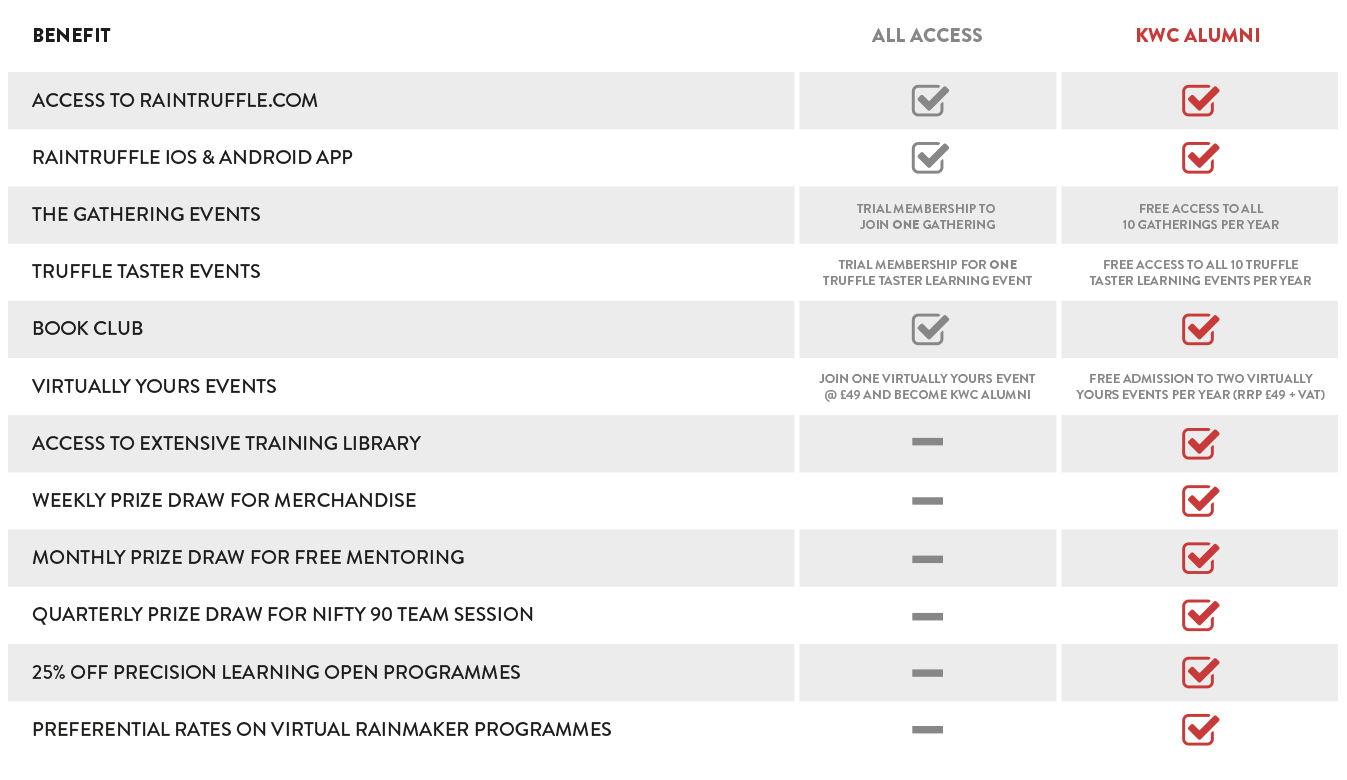Click the Truffle Taster Events row label

click(x=146, y=272)
